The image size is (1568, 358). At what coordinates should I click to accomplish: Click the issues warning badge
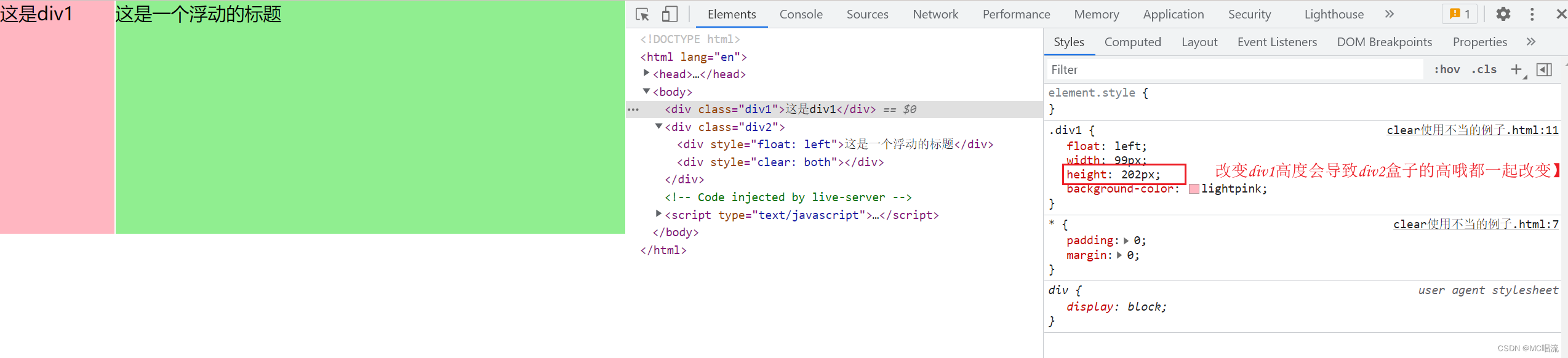[x=1460, y=14]
